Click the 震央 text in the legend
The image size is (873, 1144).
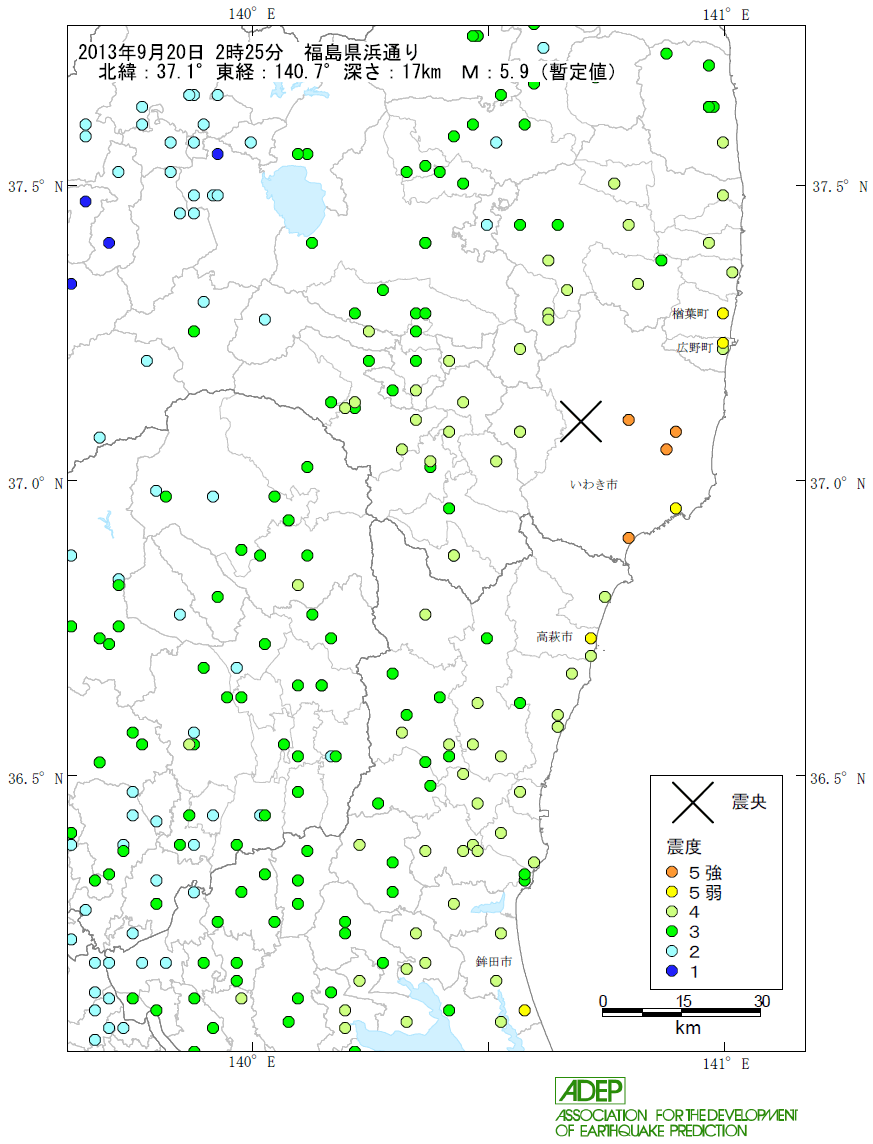(749, 802)
